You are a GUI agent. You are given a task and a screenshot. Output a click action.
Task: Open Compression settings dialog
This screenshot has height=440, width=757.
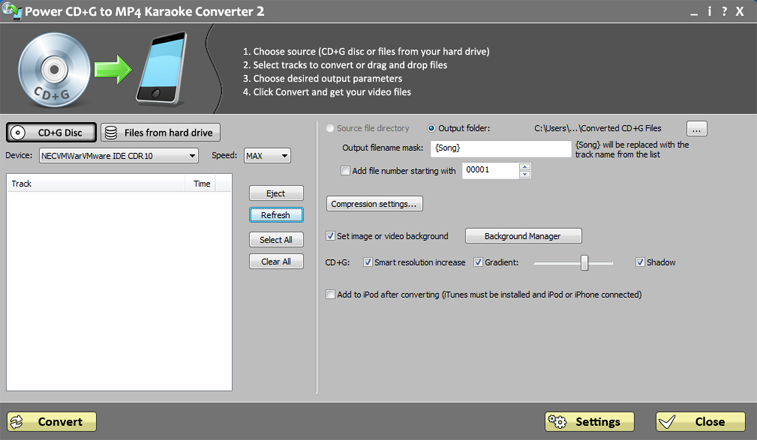[374, 204]
